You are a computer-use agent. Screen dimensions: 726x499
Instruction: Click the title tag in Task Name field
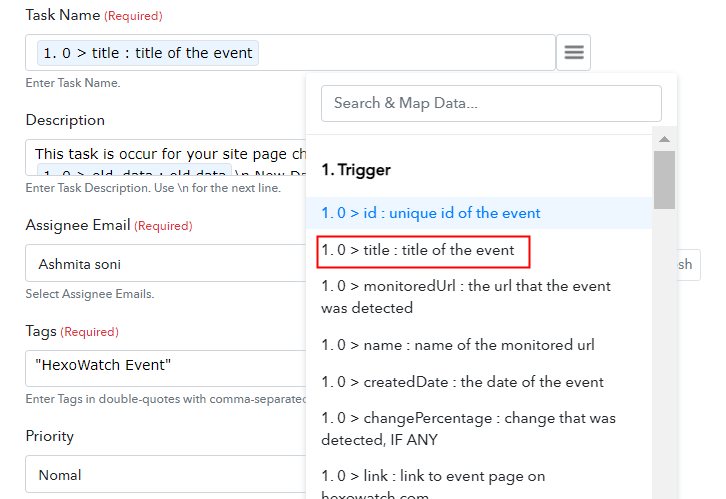[148, 53]
